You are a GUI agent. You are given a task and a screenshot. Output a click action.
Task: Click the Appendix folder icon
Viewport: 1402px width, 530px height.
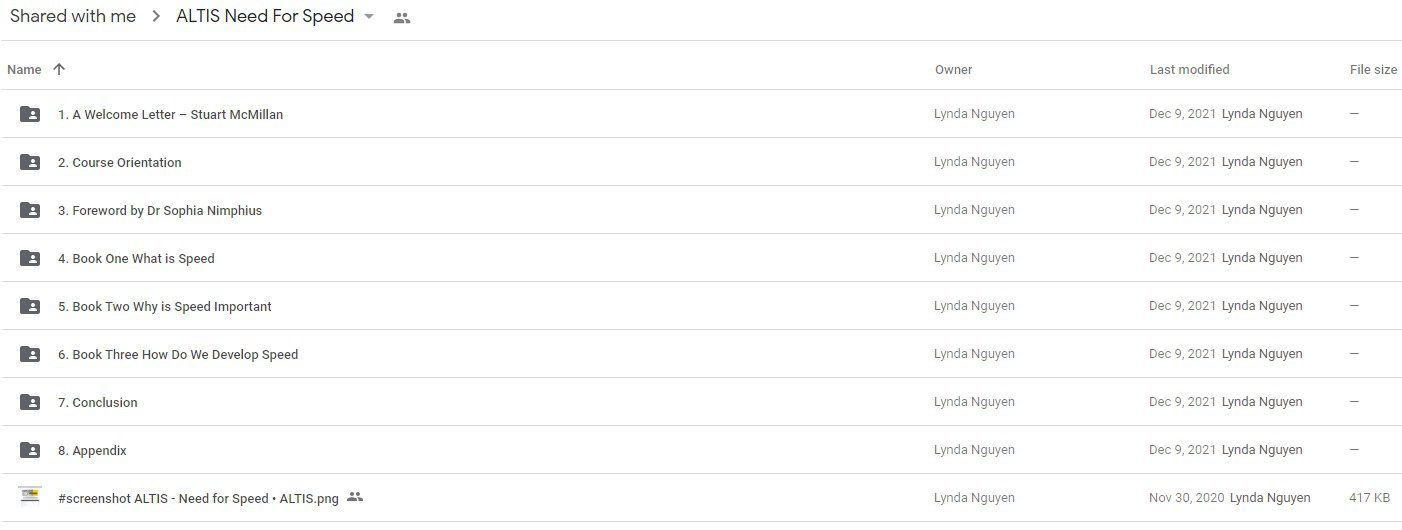[30, 450]
